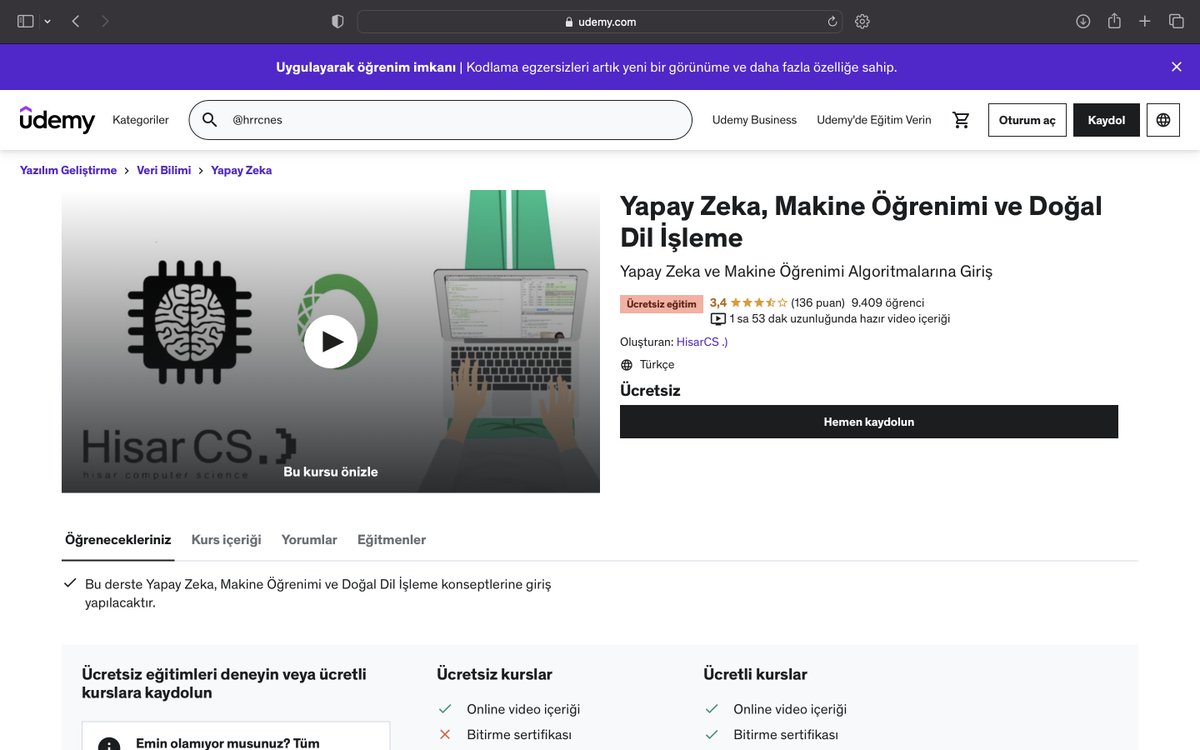Open Udemy'de Eğitim Verin link
1200x750 pixels.
pos(874,120)
